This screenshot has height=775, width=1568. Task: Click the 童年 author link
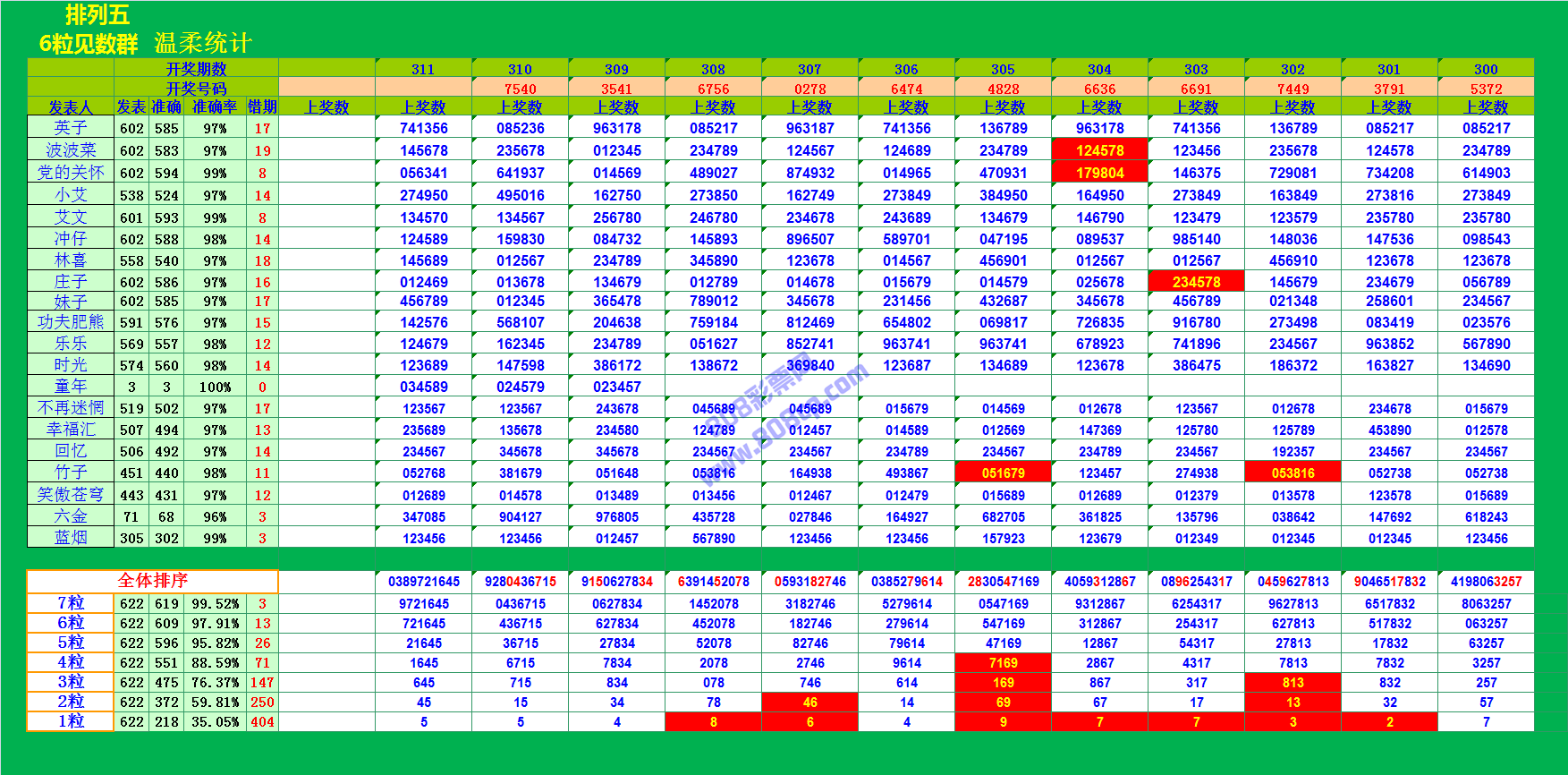pos(71,387)
